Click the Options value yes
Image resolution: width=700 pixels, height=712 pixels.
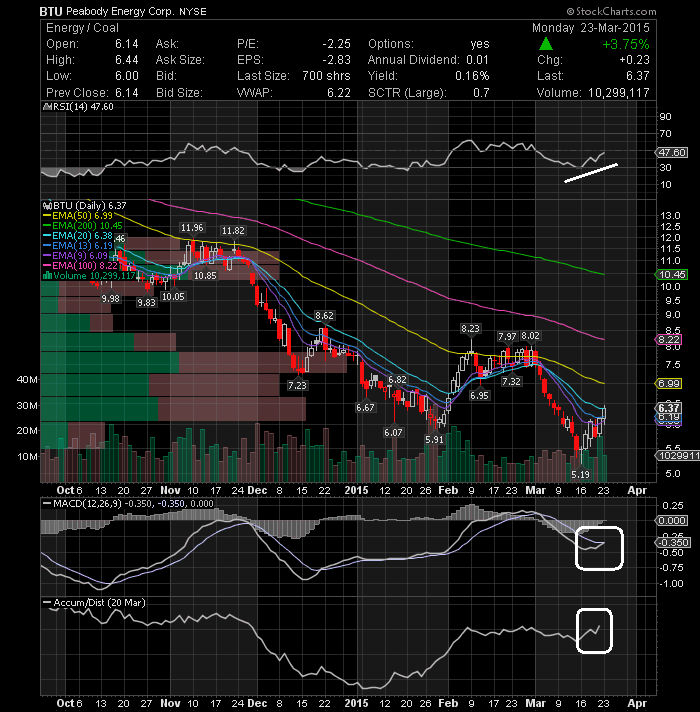pyautogui.click(x=480, y=44)
